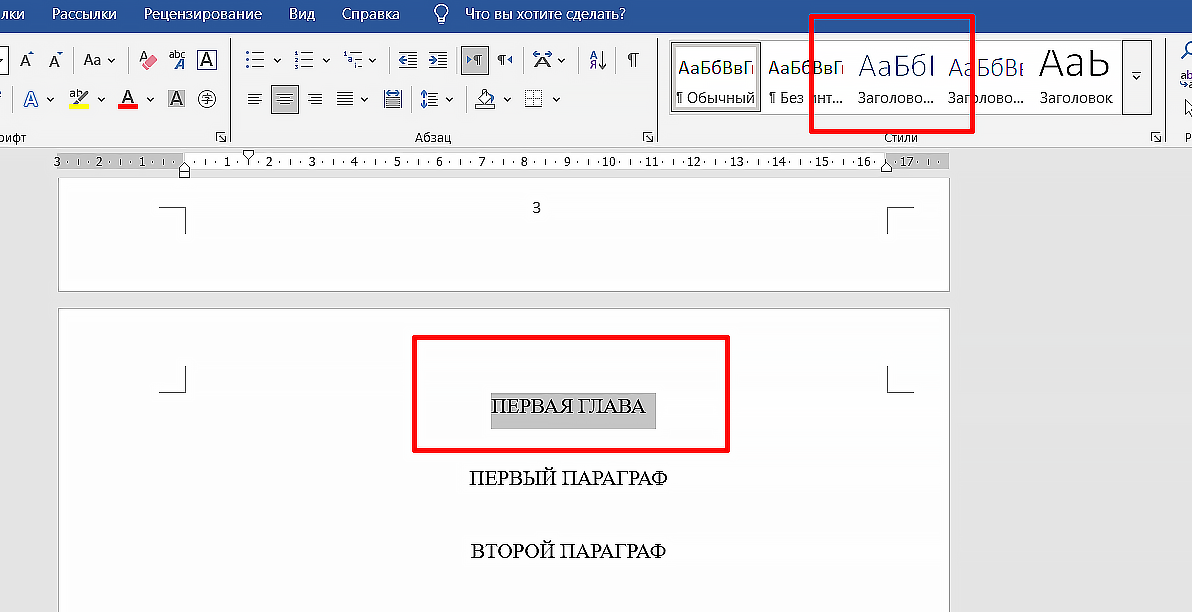The height and width of the screenshot is (612, 1192).
Task: Justify the paragraph text
Action: click(x=345, y=99)
